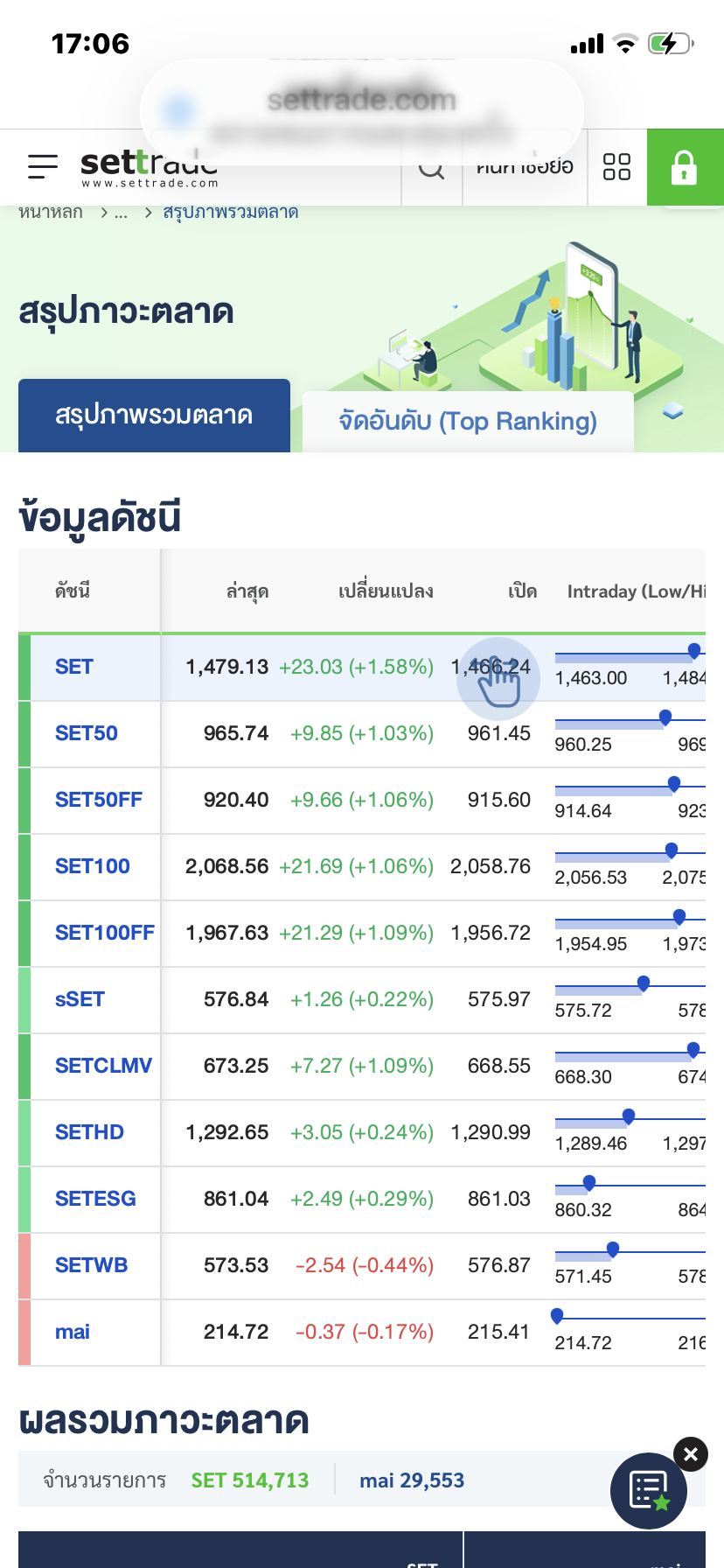The image size is (724, 1568).
Task: Click the ล่าสุด column header
Action: (247, 591)
